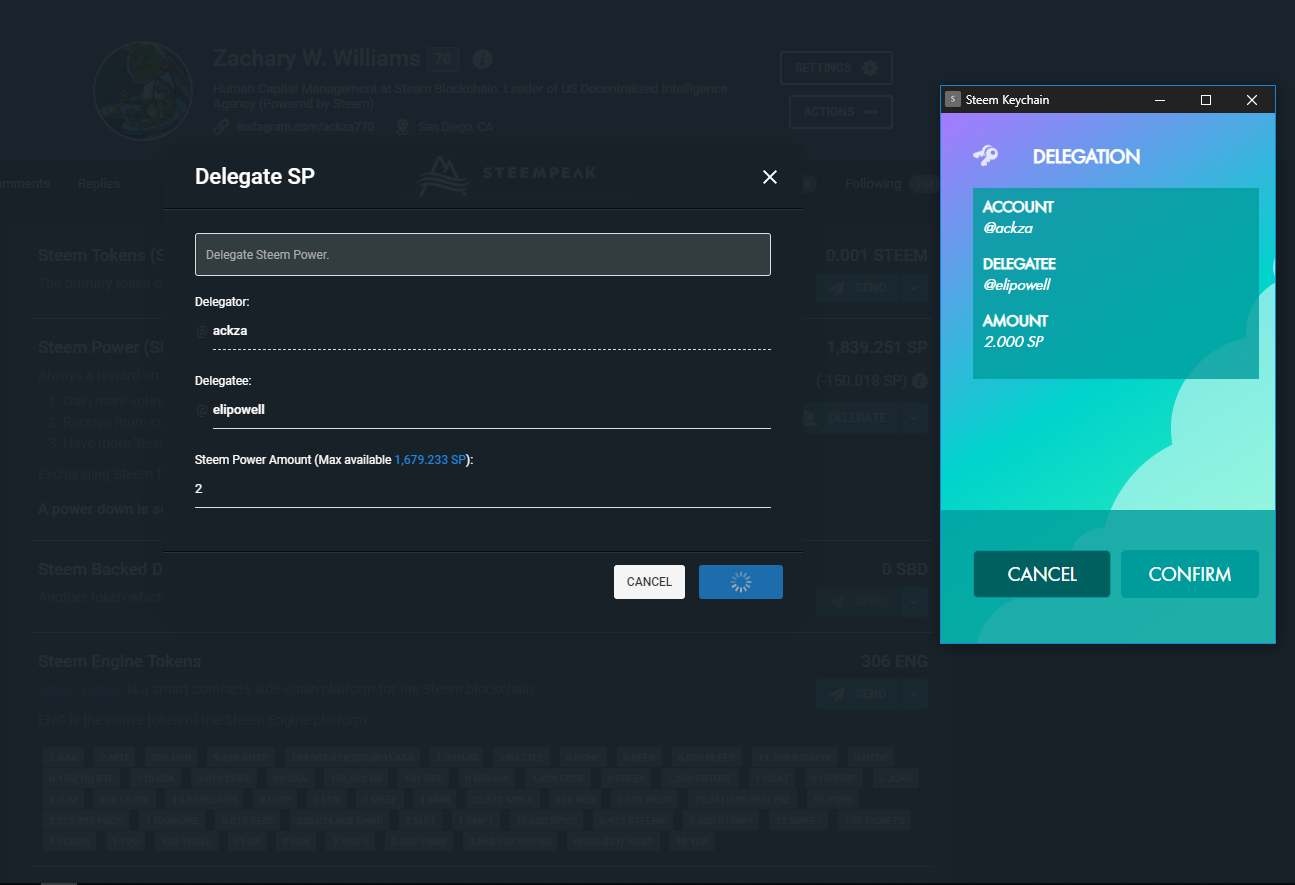The width and height of the screenshot is (1295, 885).
Task: Open the Following tab
Action: pos(872,184)
